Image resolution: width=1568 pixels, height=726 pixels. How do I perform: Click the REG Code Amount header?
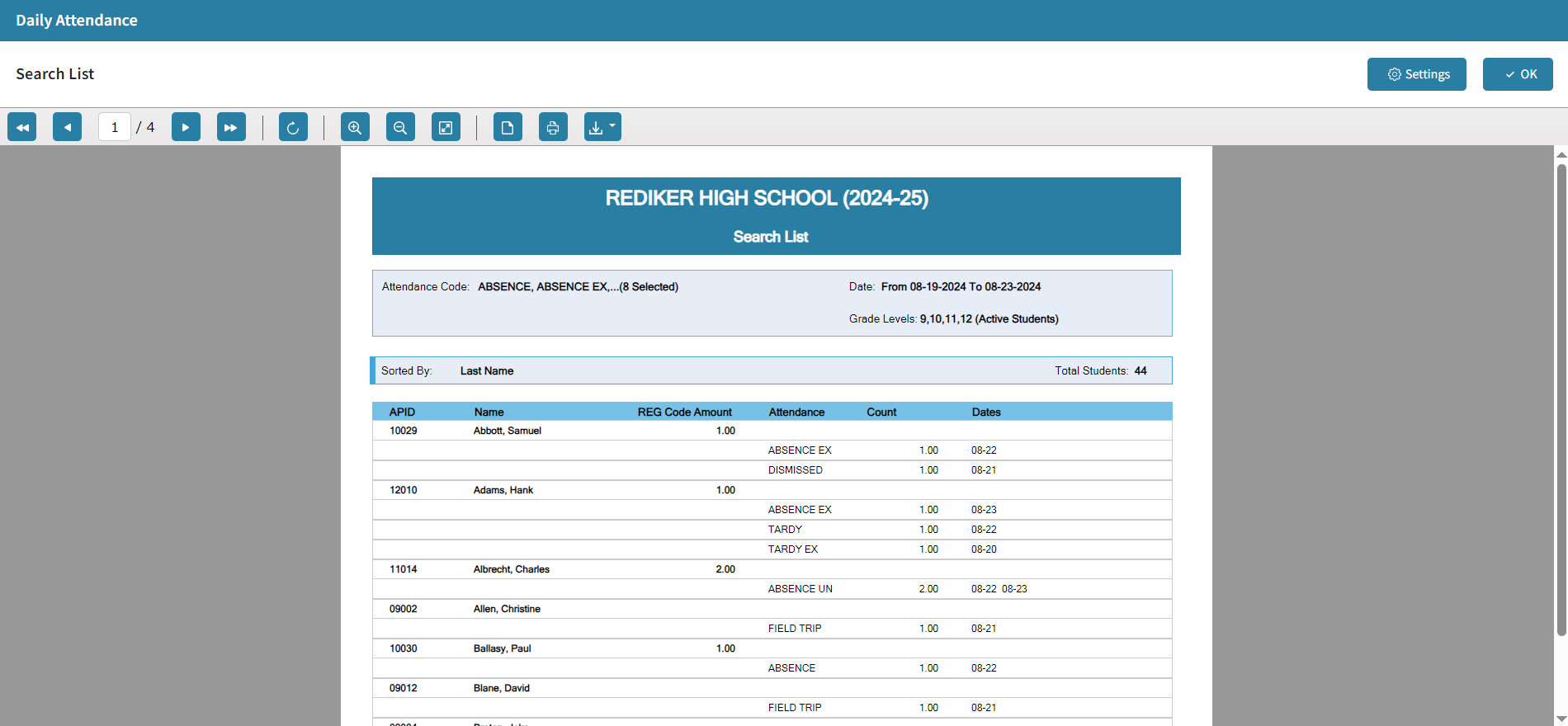[685, 412]
